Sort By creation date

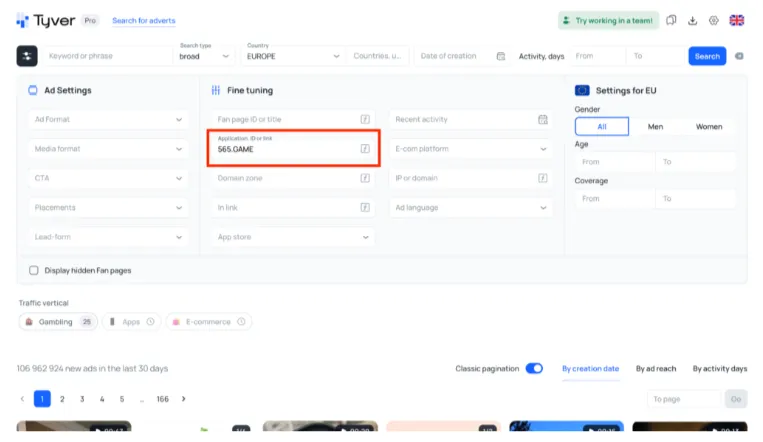click(590, 368)
